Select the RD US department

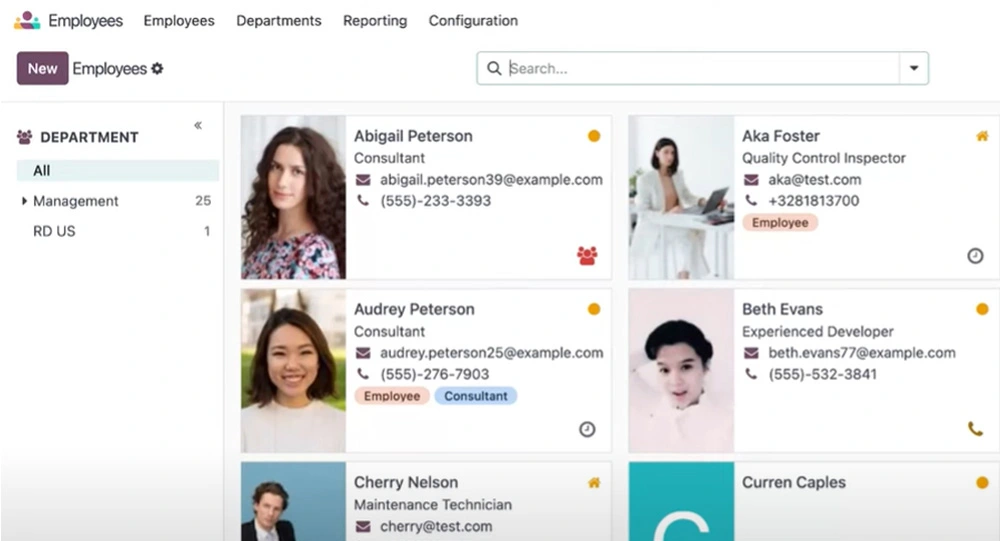(x=54, y=231)
